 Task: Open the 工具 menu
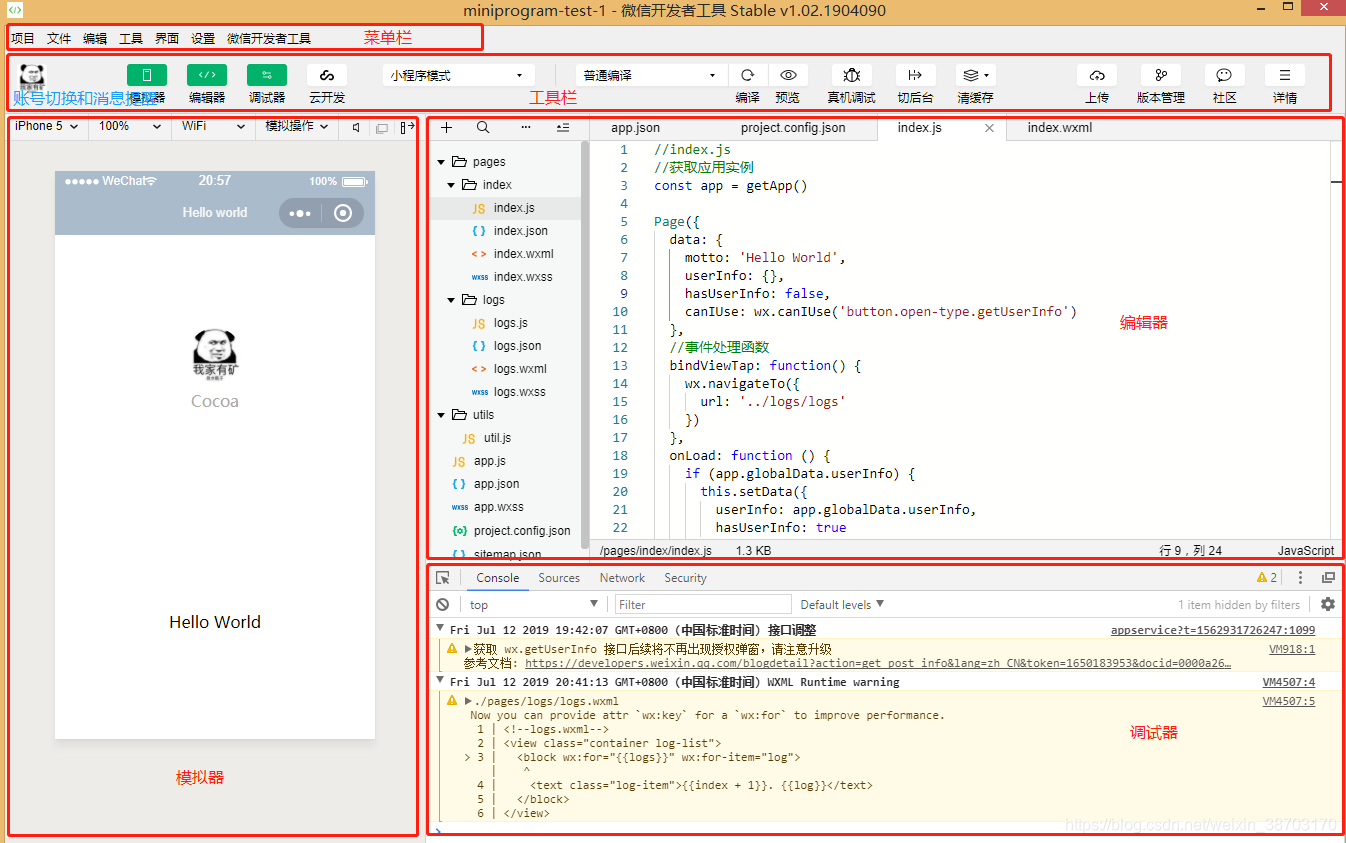pos(131,39)
